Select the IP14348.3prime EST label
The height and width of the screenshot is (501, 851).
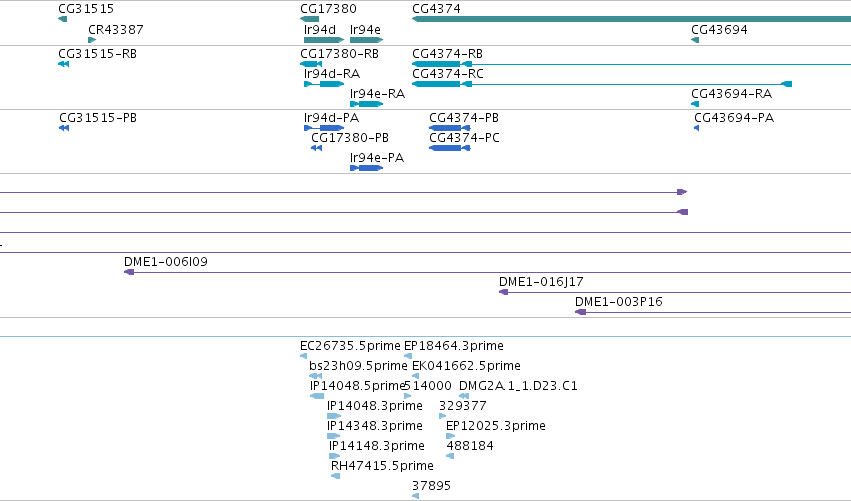pyautogui.click(x=374, y=426)
